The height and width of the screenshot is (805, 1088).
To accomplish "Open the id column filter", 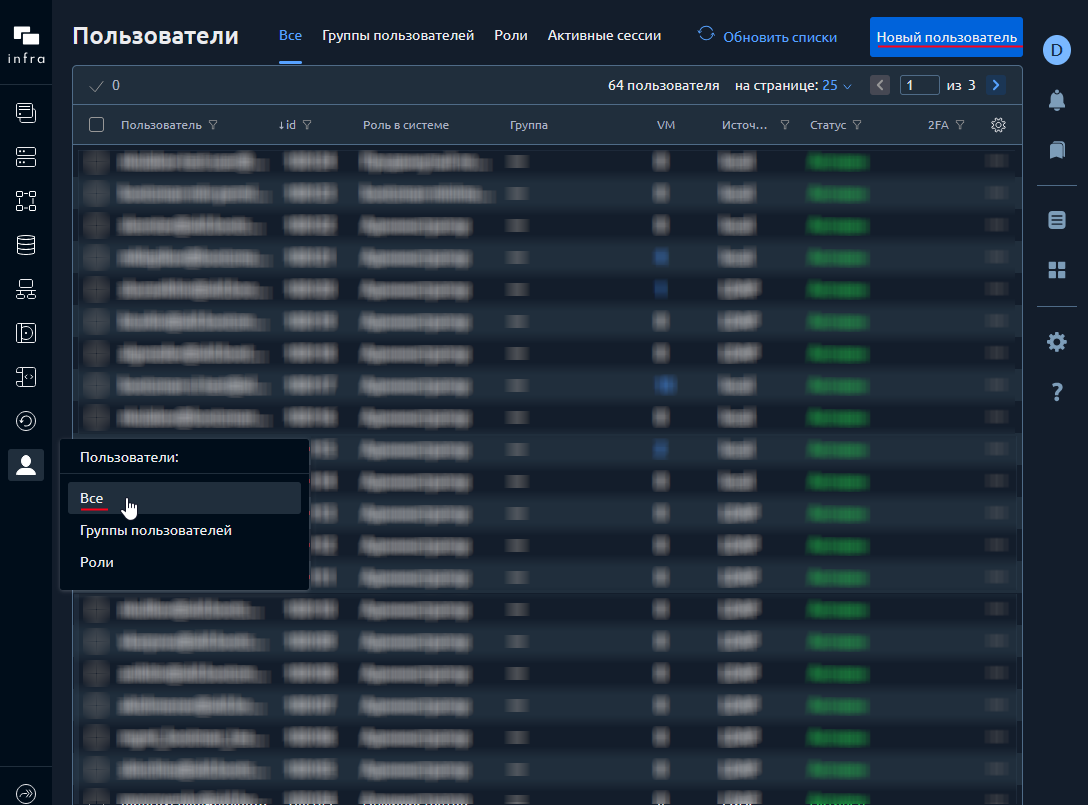I will [x=307, y=125].
